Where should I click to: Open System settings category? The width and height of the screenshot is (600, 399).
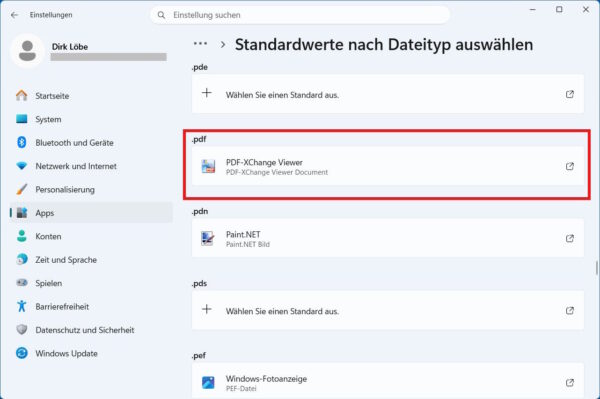click(91, 119)
